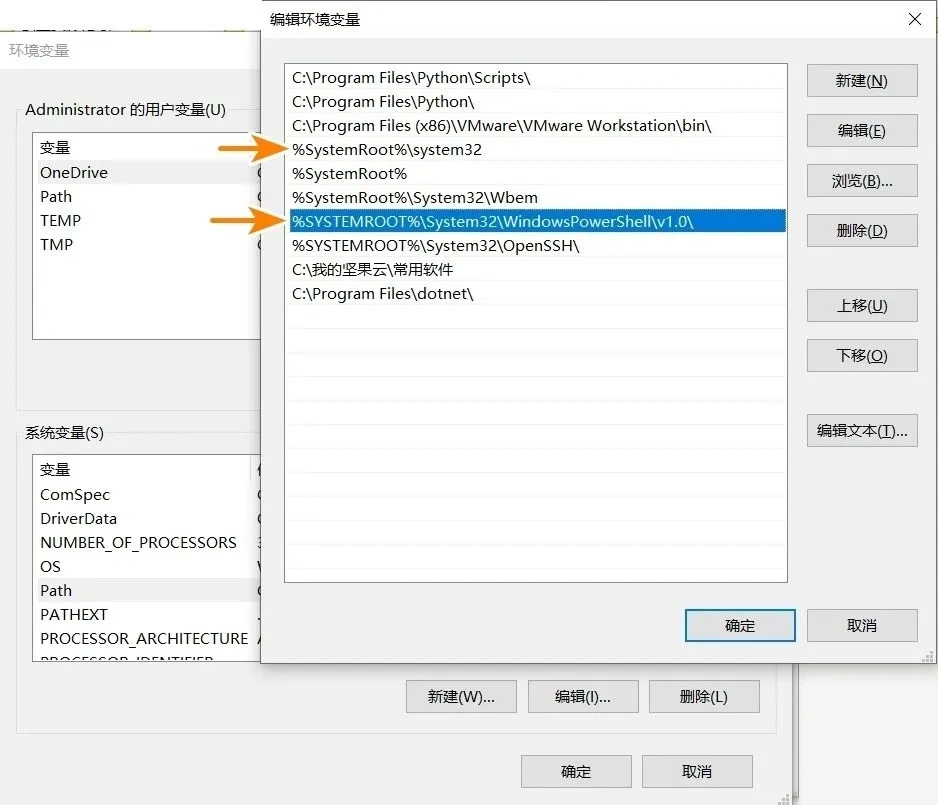Select NUMBER_OF_PROCESSORS system variable
The image size is (938, 805).
click(x=148, y=542)
